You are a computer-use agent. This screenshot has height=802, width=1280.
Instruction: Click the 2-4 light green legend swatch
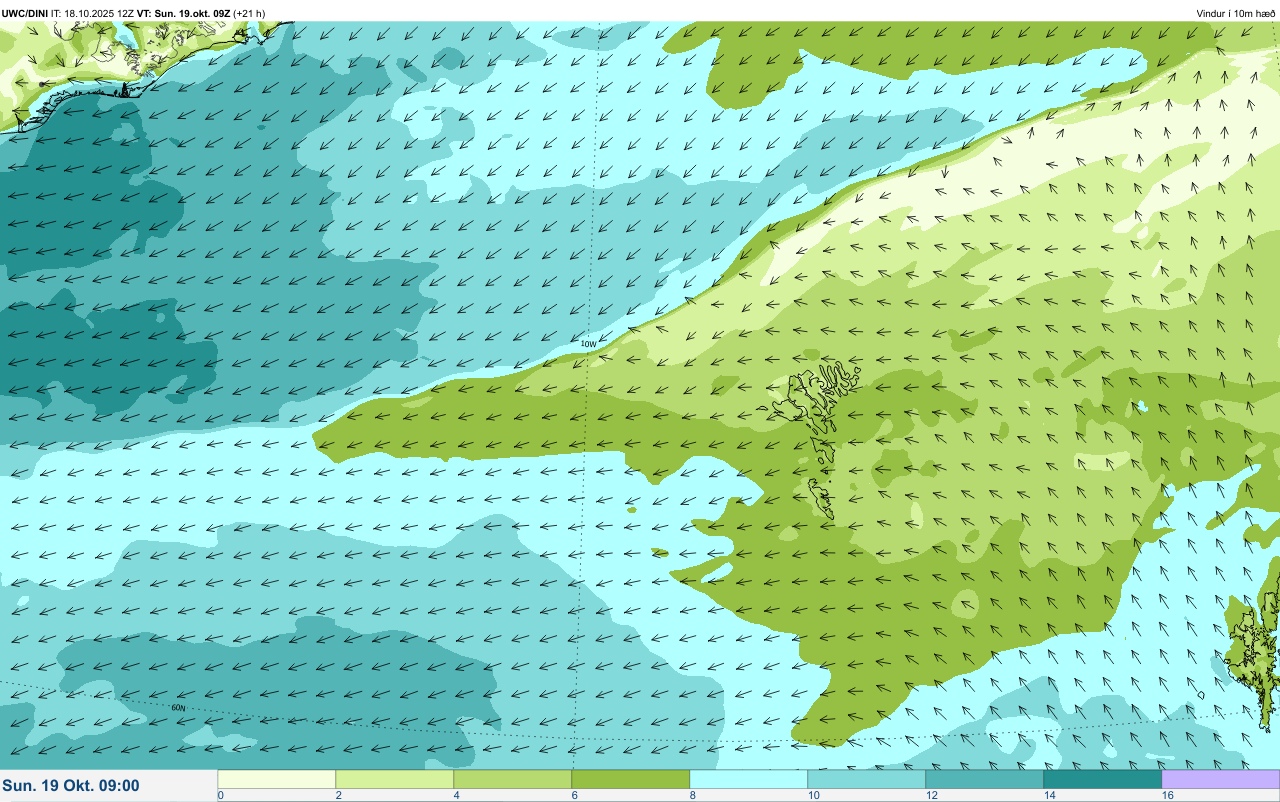click(394, 779)
